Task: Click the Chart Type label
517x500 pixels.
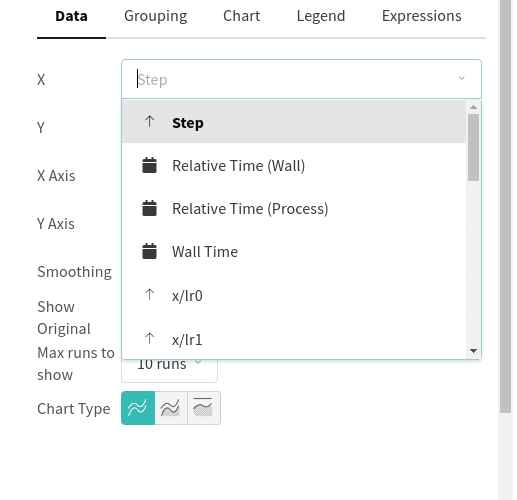Action: pos(74,409)
